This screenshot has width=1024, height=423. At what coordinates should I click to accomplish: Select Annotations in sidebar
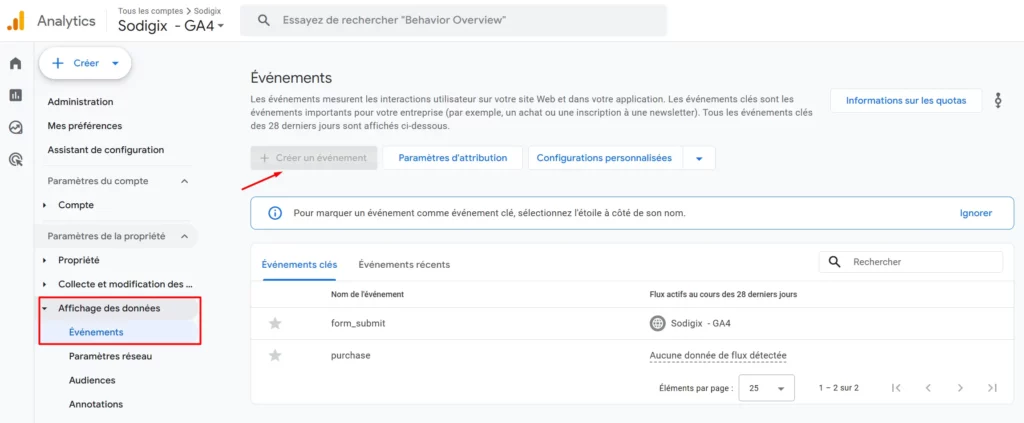pyautogui.click(x=95, y=404)
